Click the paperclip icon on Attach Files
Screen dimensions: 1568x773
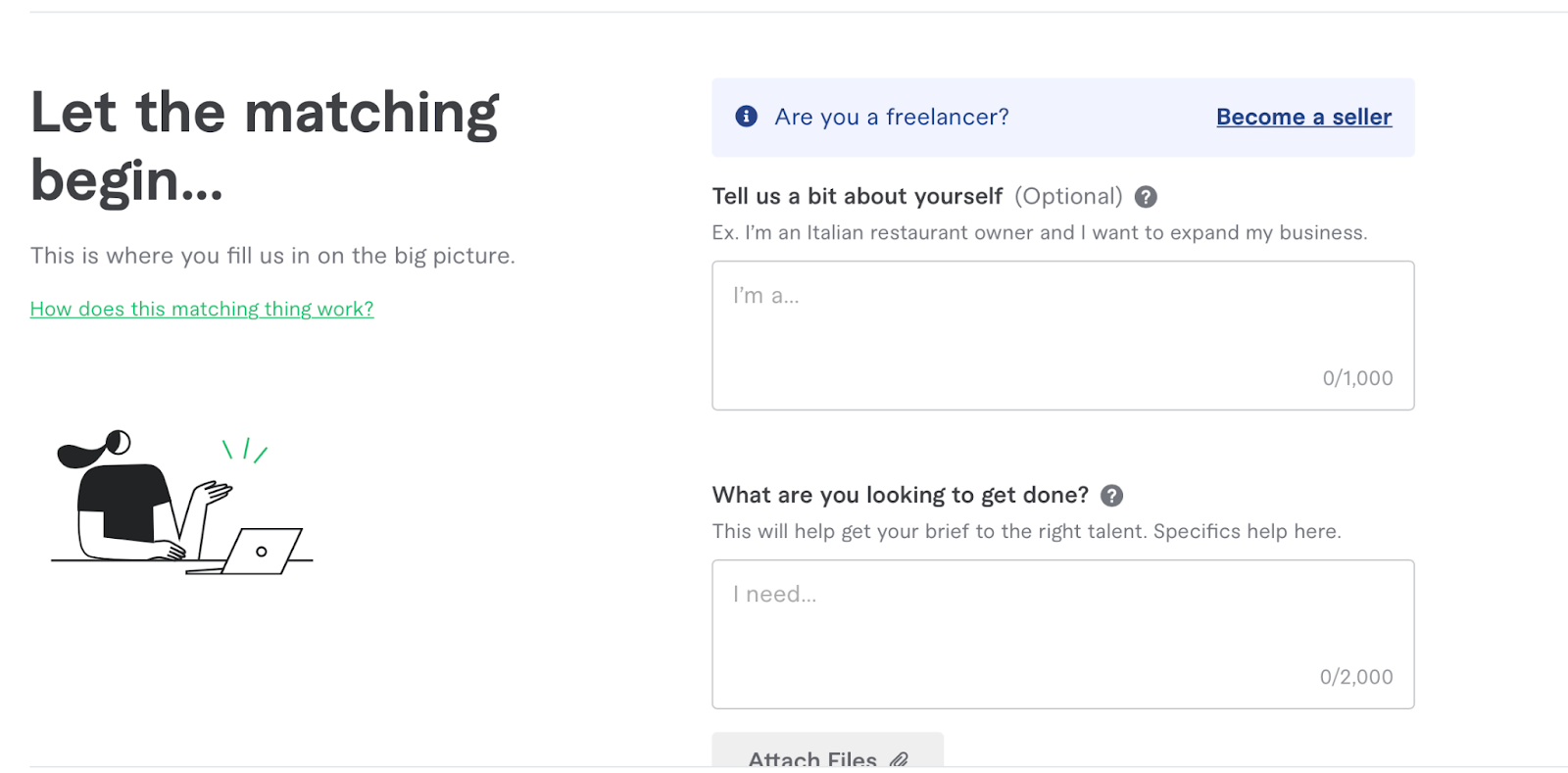point(900,759)
